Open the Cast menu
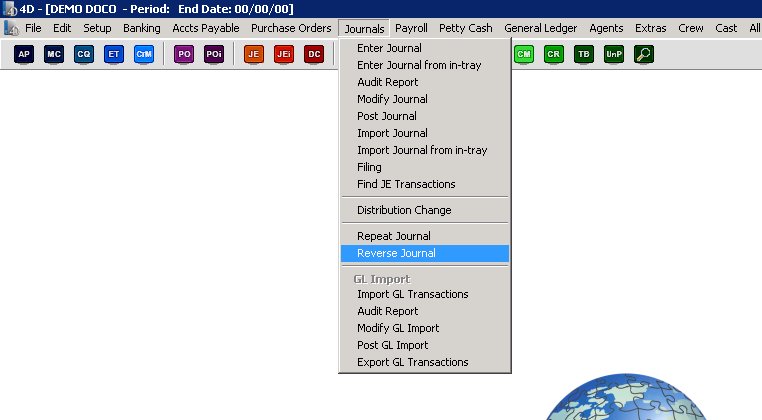This screenshot has width=762, height=420. (726, 28)
